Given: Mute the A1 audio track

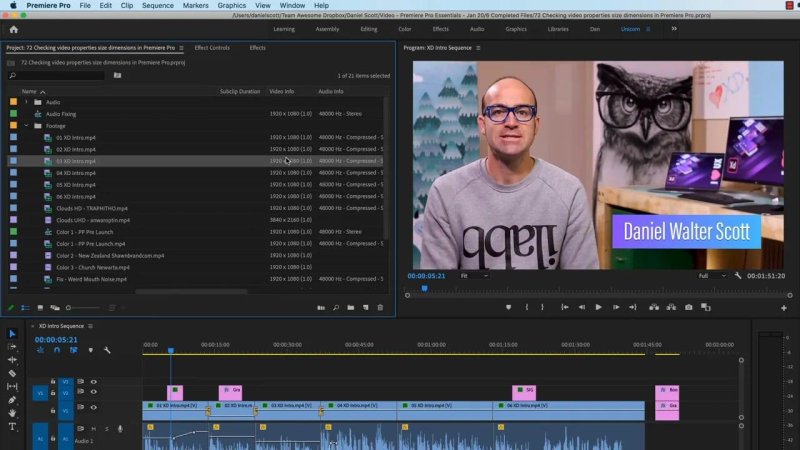Looking at the screenshot, I should (93, 429).
